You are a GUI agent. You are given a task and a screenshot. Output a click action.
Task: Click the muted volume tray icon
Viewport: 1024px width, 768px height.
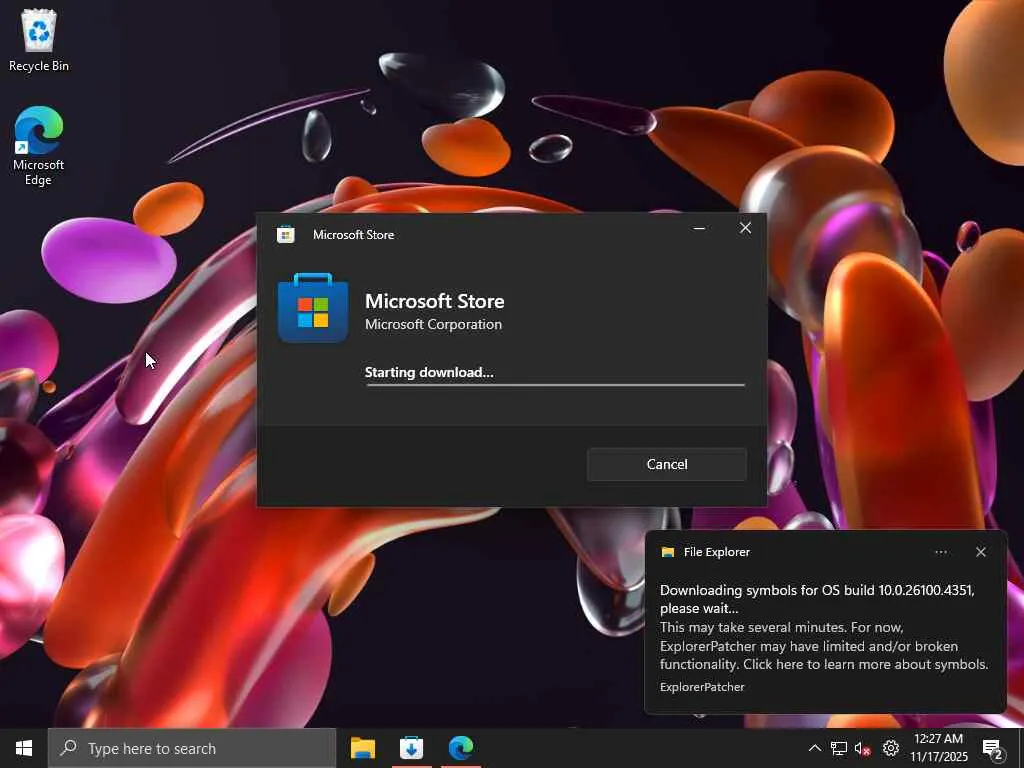863,748
